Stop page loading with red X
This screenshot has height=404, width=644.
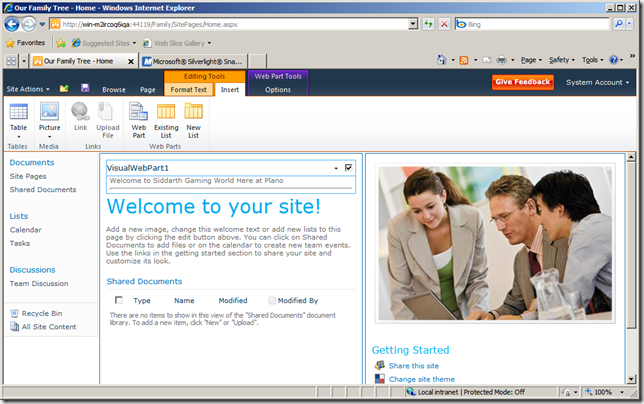pyautogui.click(x=444, y=24)
